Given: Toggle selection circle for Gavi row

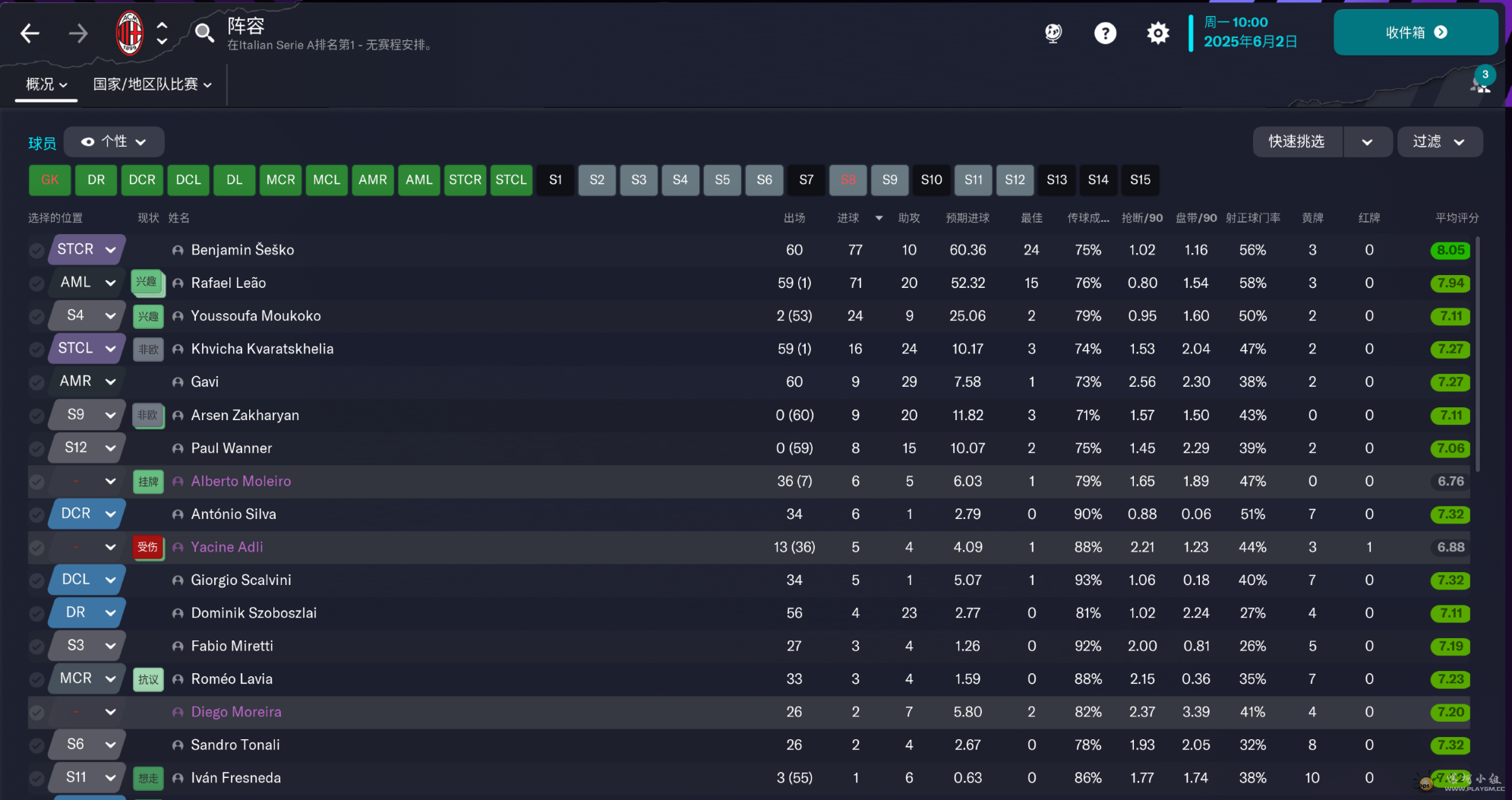Looking at the screenshot, I should (x=36, y=382).
